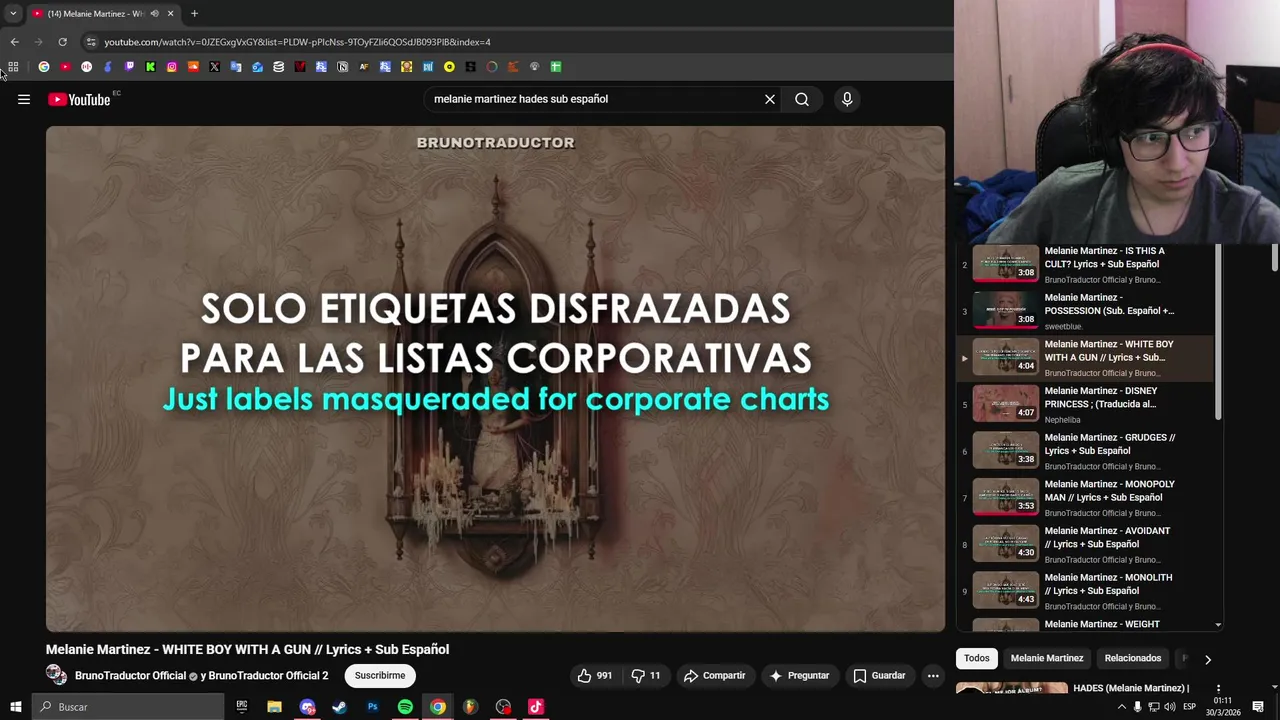Open the Google Translate bookmark

[236, 67]
